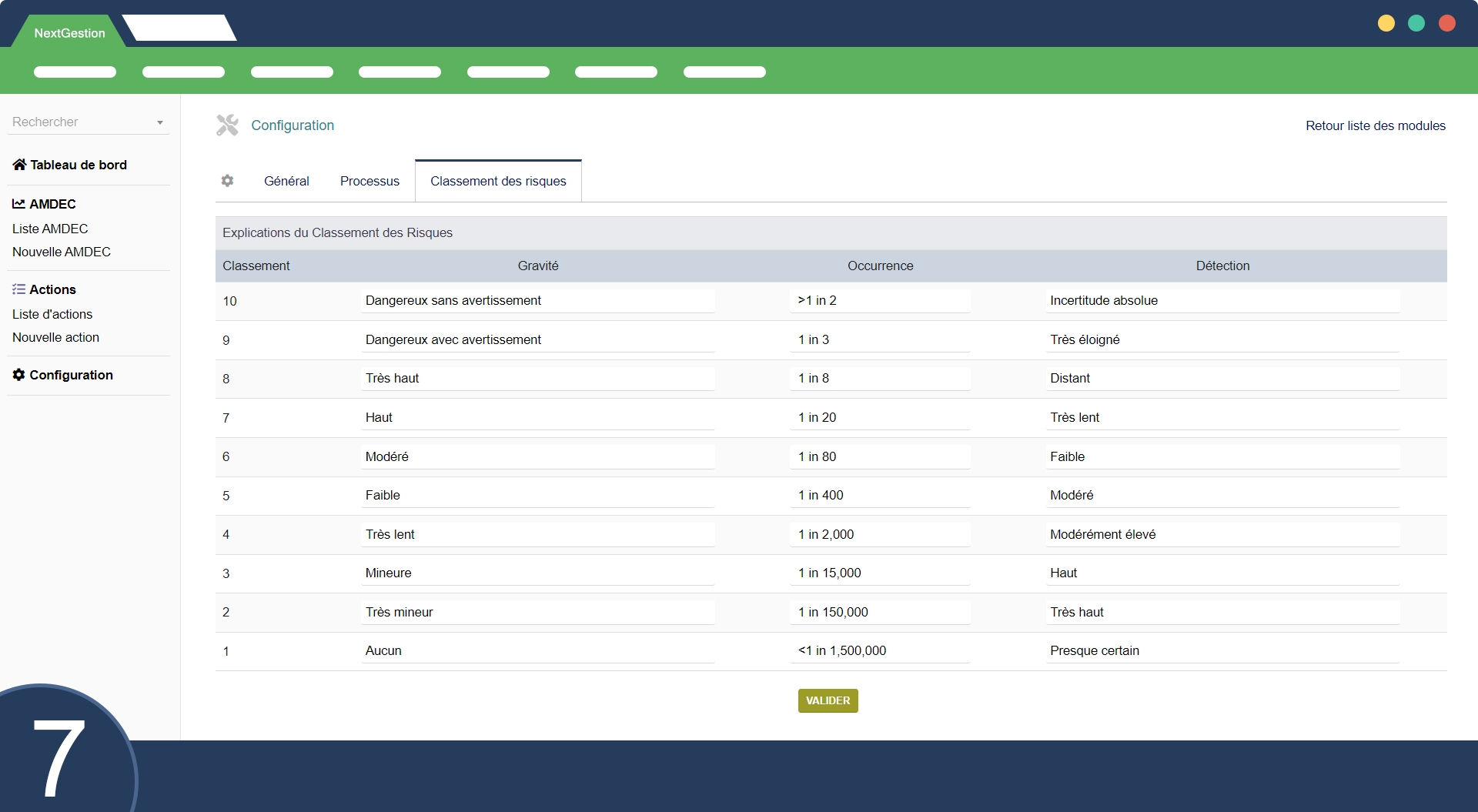1478x812 pixels.
Task: Click the cog icon beside sidebar Configuration
Action: pos(18,375)
